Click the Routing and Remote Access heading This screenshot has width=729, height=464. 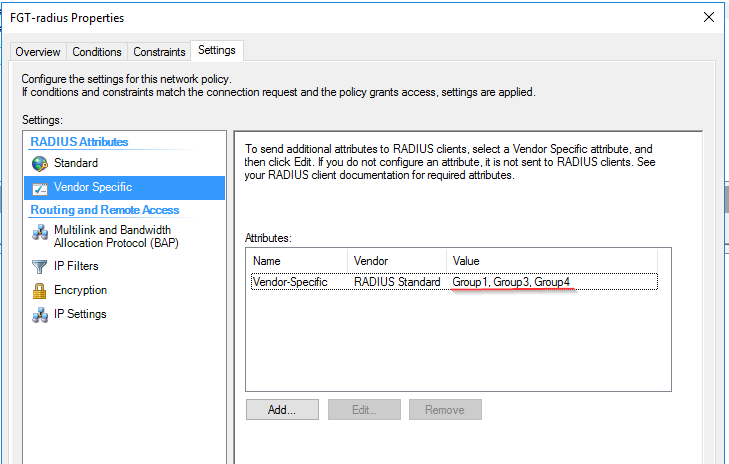point(105,210)
